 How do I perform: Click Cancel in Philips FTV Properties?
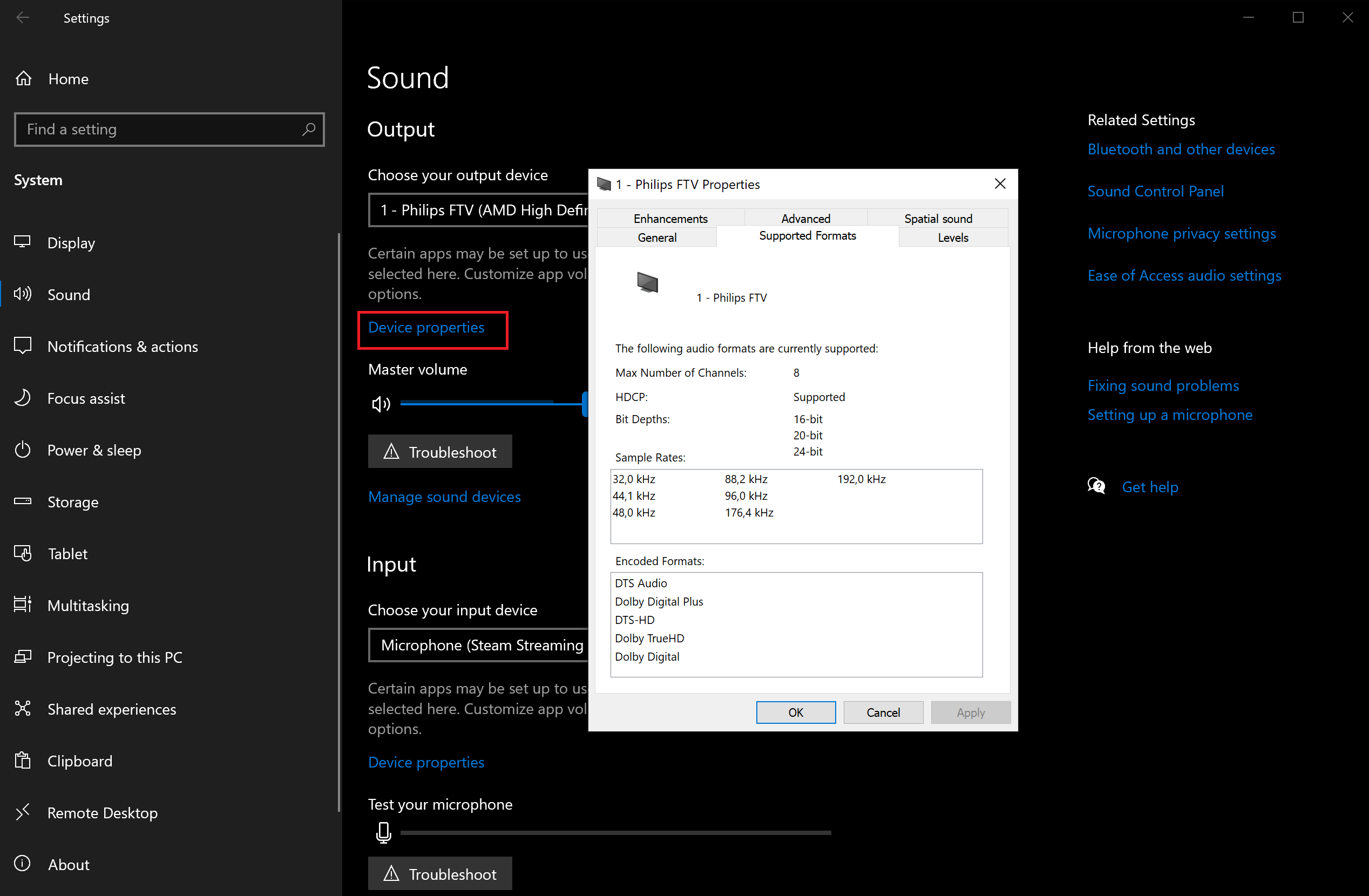(x=883, y=712)
